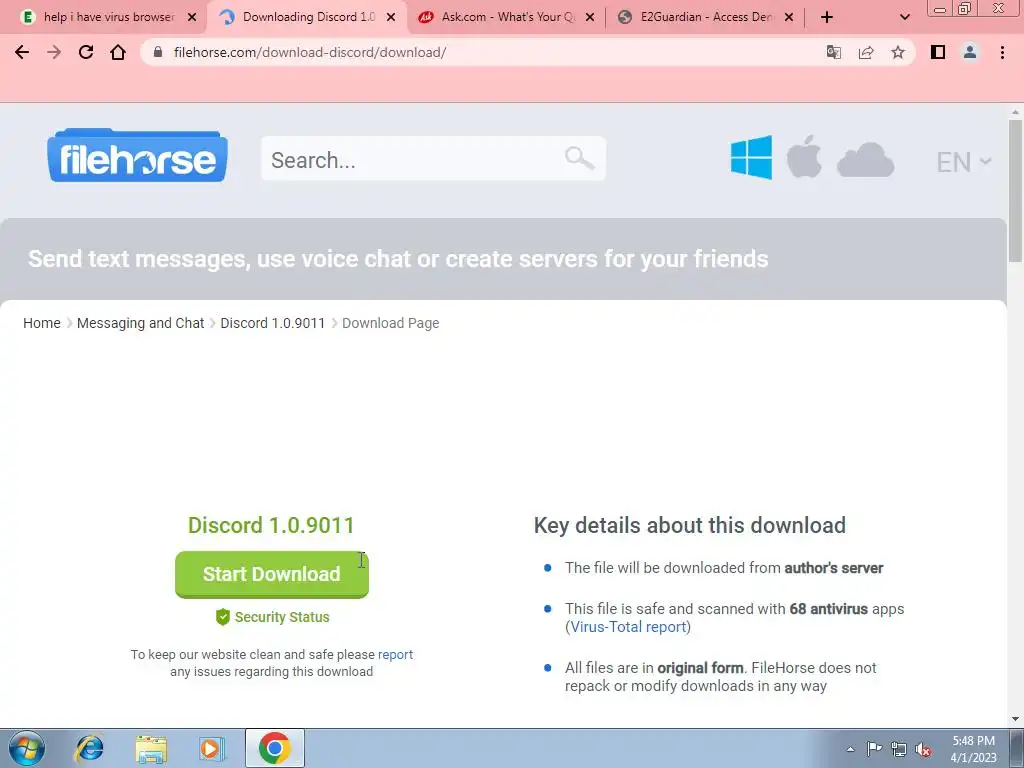This screenshot has height=768, width=1024.
Task: Open Messaging and Chat breadcrumb
Action: pyautogui.click(x=140, y=323)
